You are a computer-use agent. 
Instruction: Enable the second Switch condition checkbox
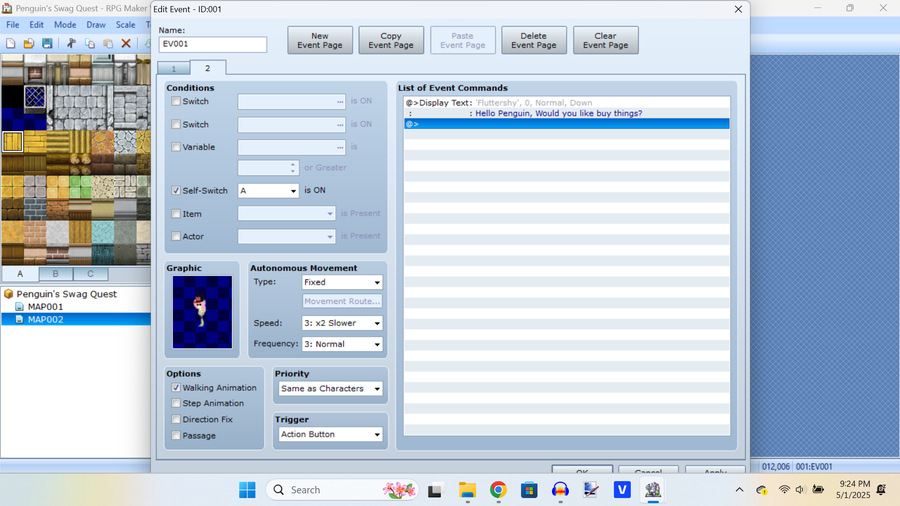[176, 124]
